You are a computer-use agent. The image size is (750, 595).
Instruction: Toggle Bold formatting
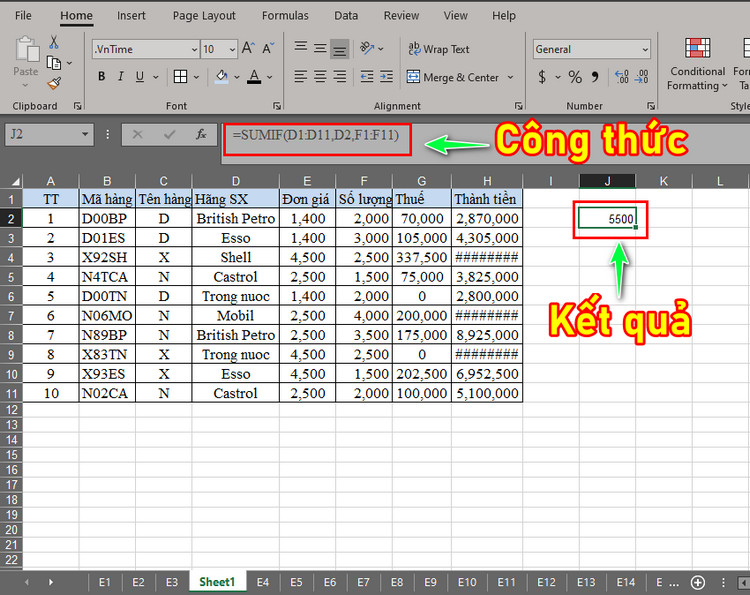101,77
